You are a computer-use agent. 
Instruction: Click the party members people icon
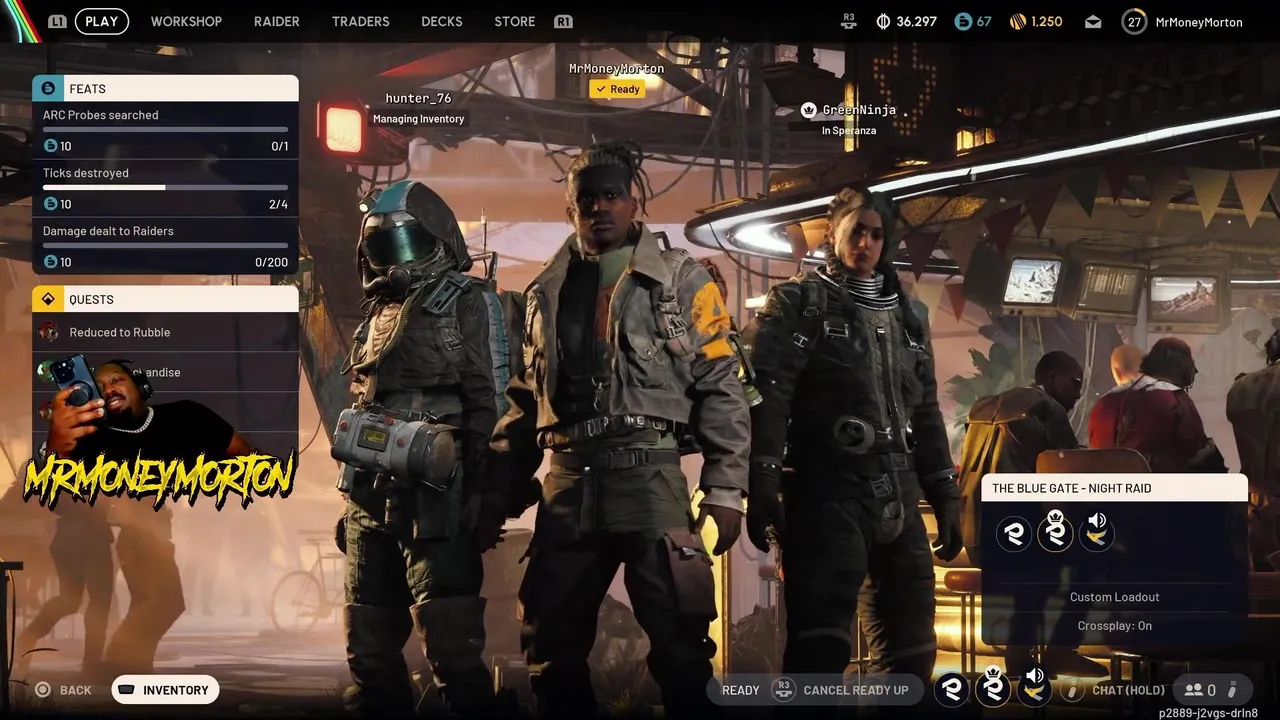[1193, 690]
